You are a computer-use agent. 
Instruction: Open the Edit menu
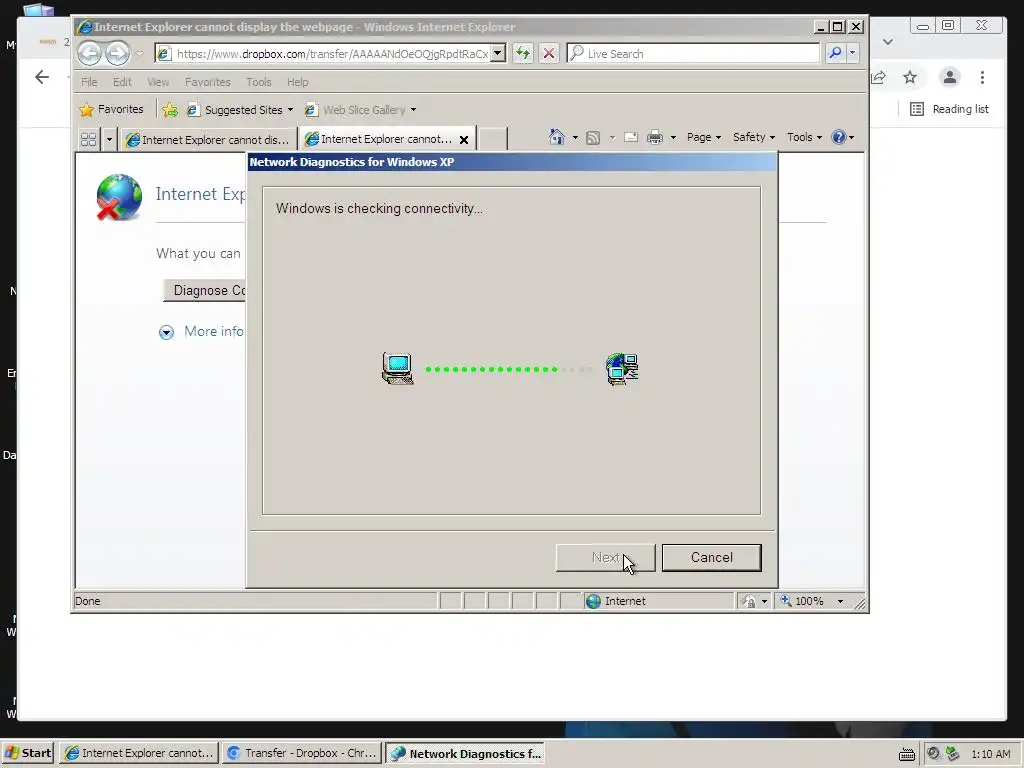[122, 82]
